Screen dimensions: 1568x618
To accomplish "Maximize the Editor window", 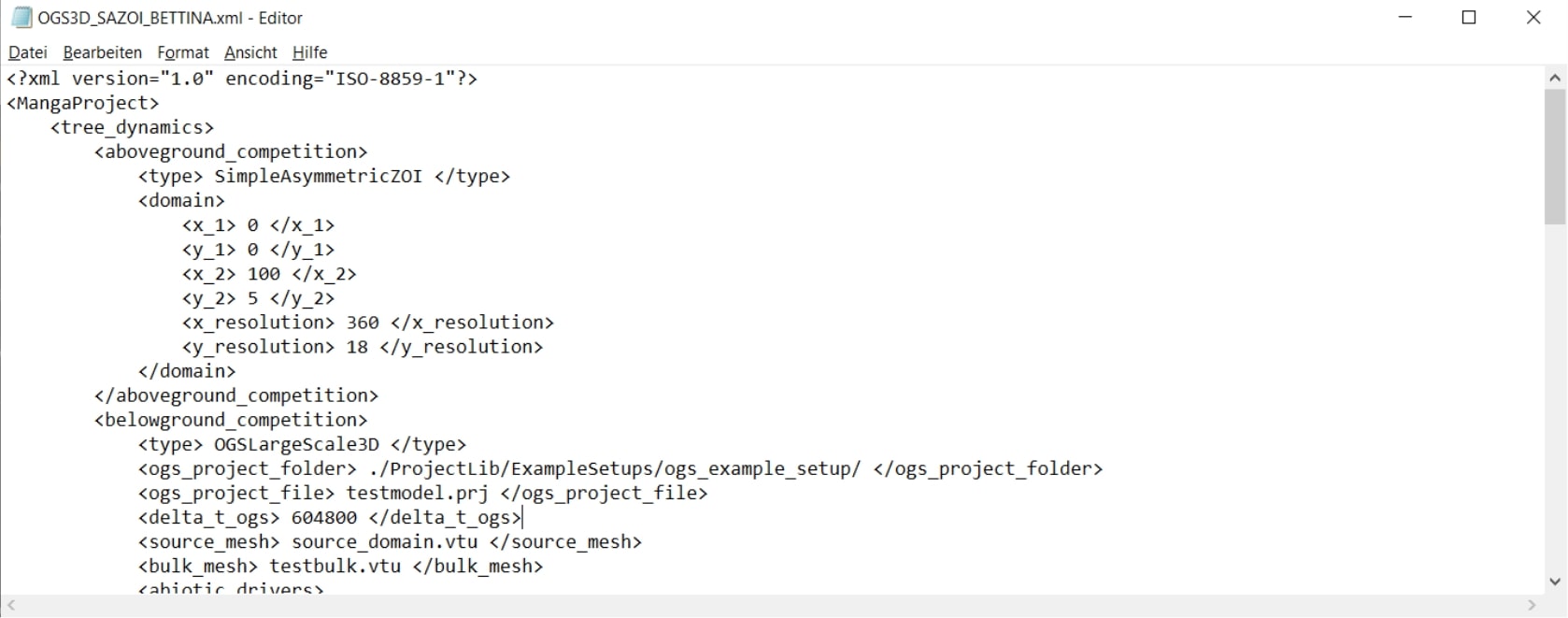I will (1469, 18).
